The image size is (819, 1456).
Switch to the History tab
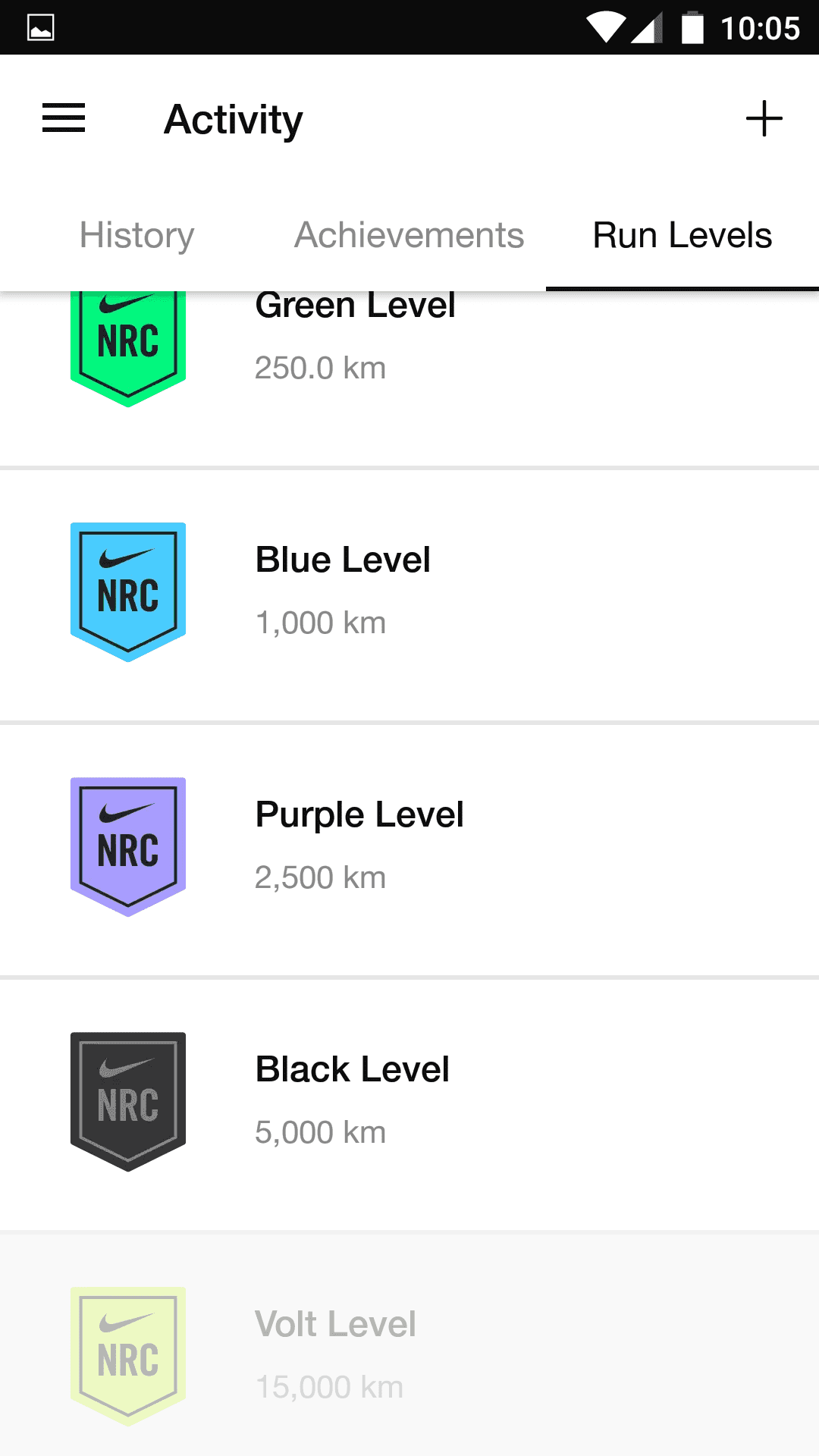point(136,235)
